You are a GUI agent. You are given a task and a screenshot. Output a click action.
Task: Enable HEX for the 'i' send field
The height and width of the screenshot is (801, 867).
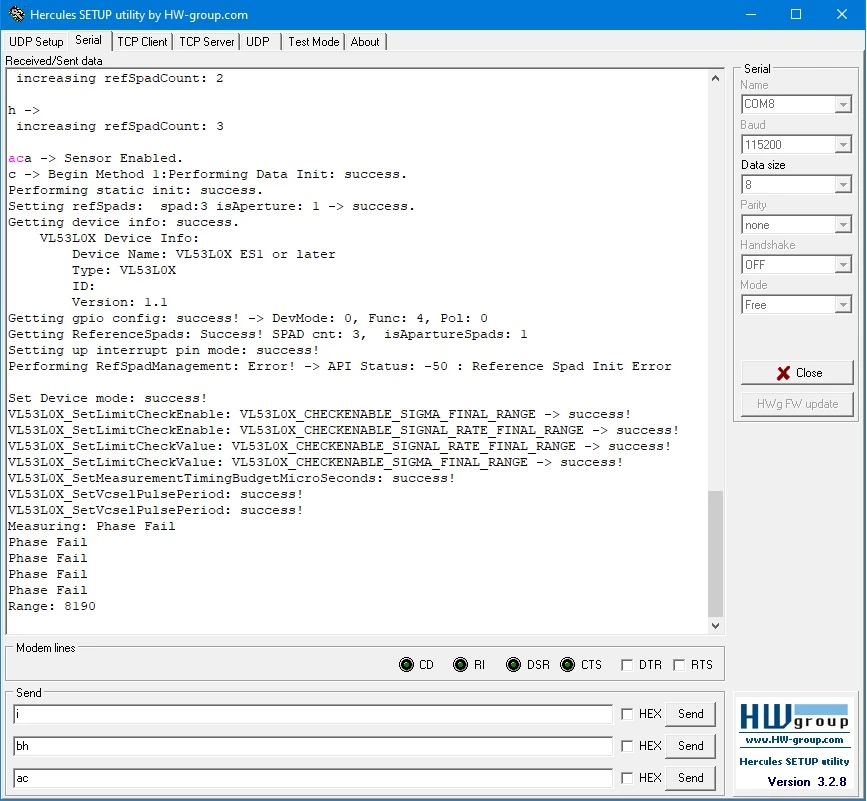(626, 714)
